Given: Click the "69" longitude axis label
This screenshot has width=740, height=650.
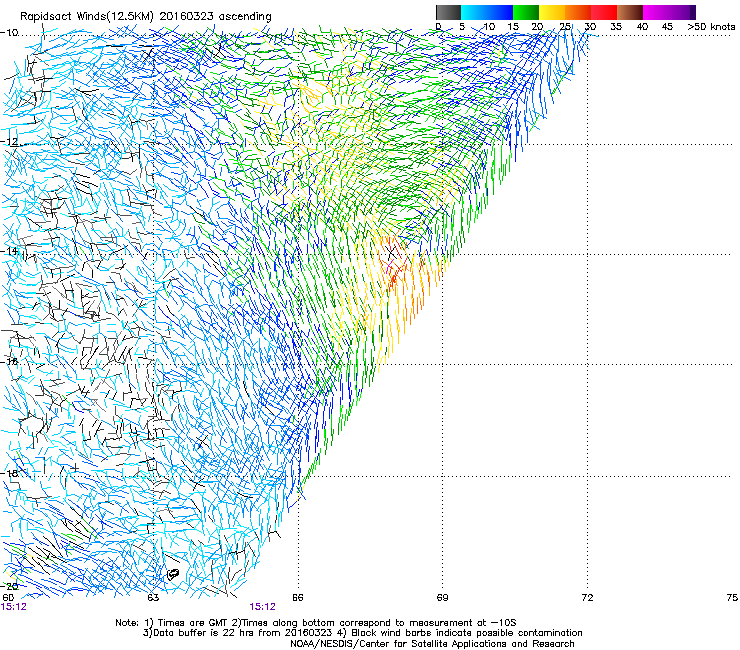Looking at the screenshot, I should (442, 598).
